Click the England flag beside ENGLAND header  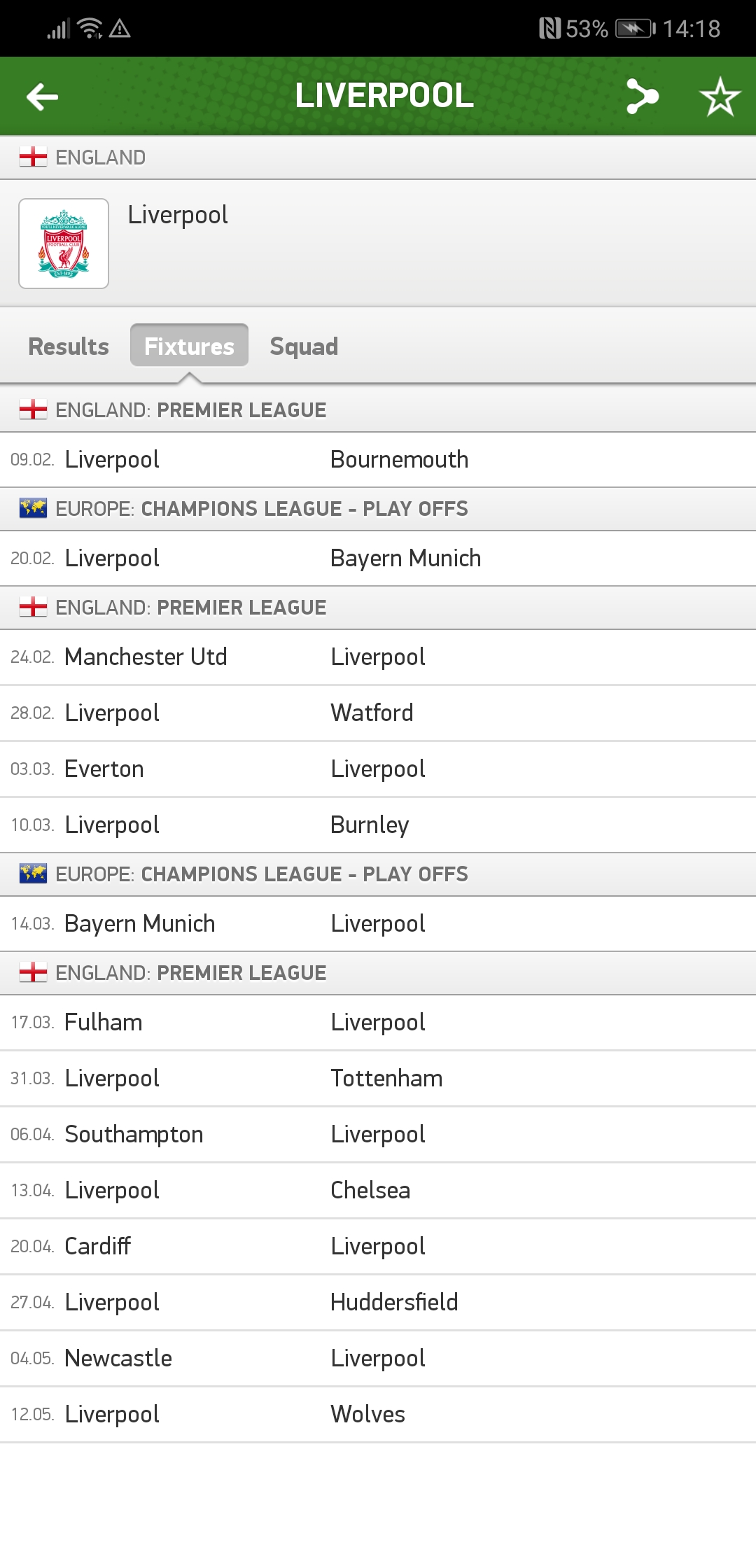33,156
